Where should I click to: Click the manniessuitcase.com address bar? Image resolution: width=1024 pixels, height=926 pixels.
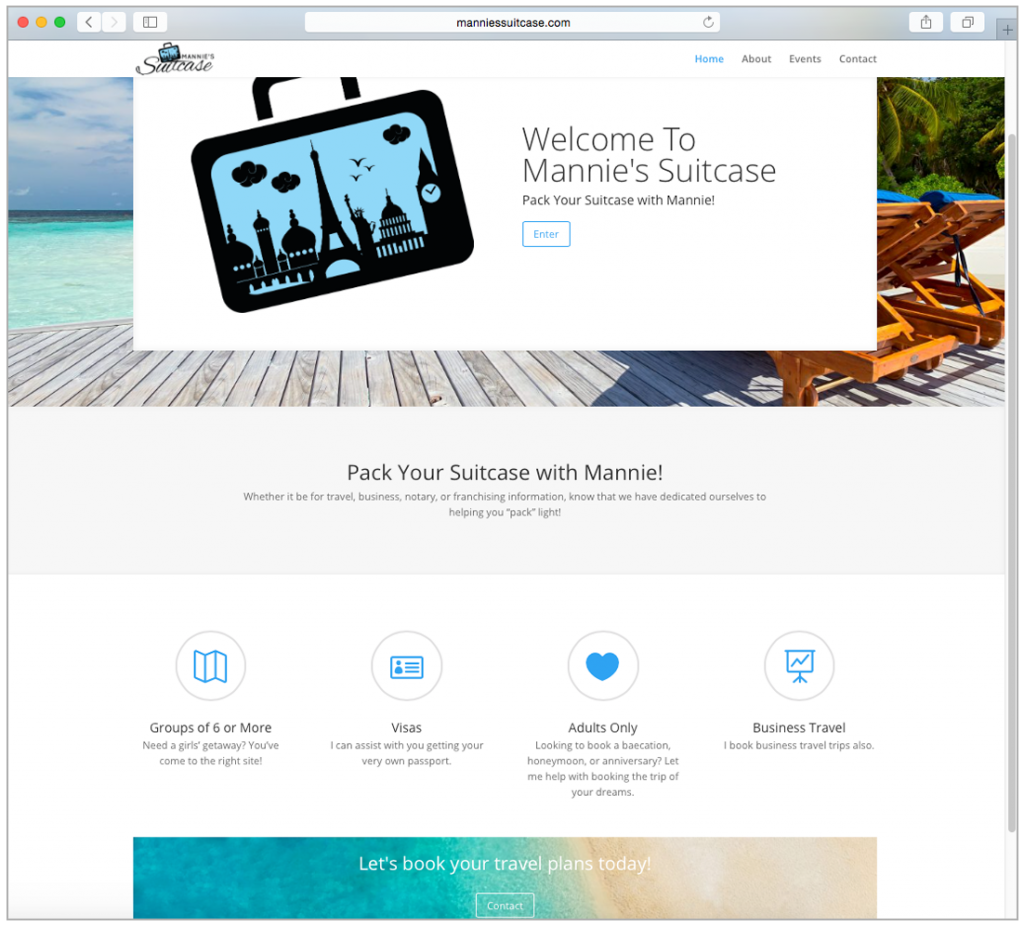[511, 22]
